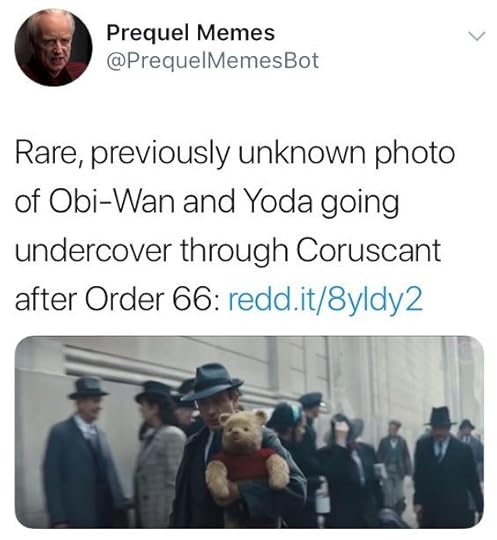The width and height of the screenshot is (497, 540).
Task: Open the @PrequelMemesBot handle
Action: [213, 61]
